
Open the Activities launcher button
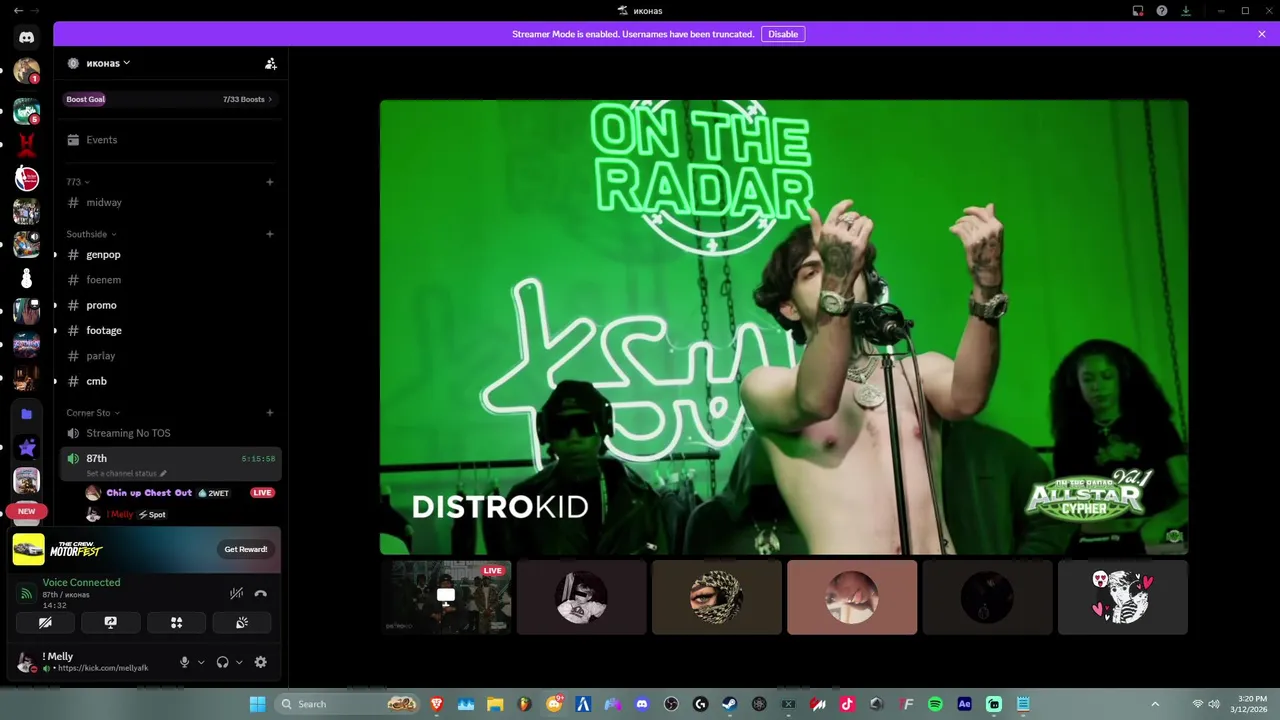coord(176,622)
